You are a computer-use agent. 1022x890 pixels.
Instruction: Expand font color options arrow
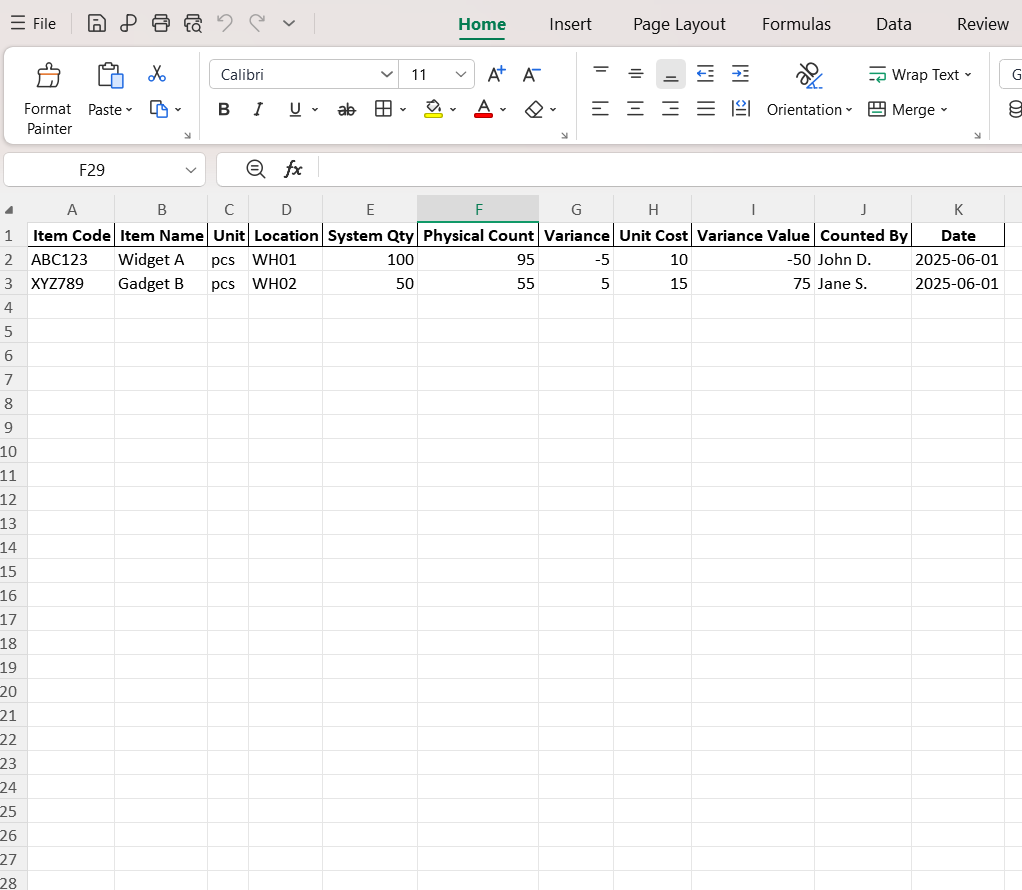coord(503,110)
